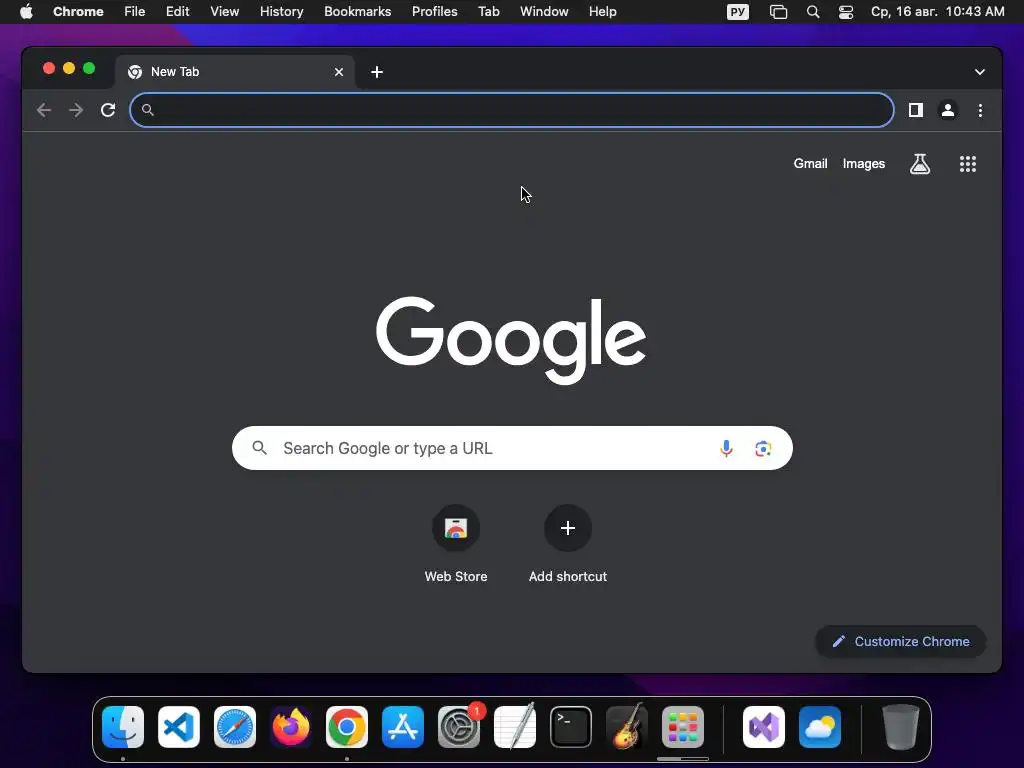This screenshot has height=768, width=1024.
Task: Open the View menu
Action: 224,12
